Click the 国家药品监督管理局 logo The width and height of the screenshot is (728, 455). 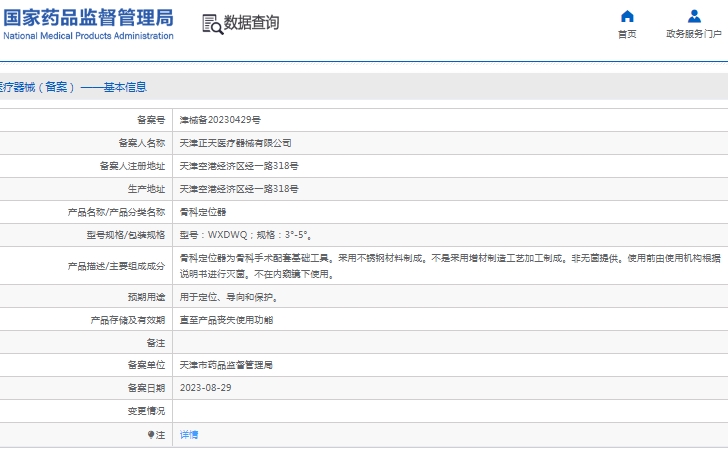pyautogui.click(x=88, y=18)
